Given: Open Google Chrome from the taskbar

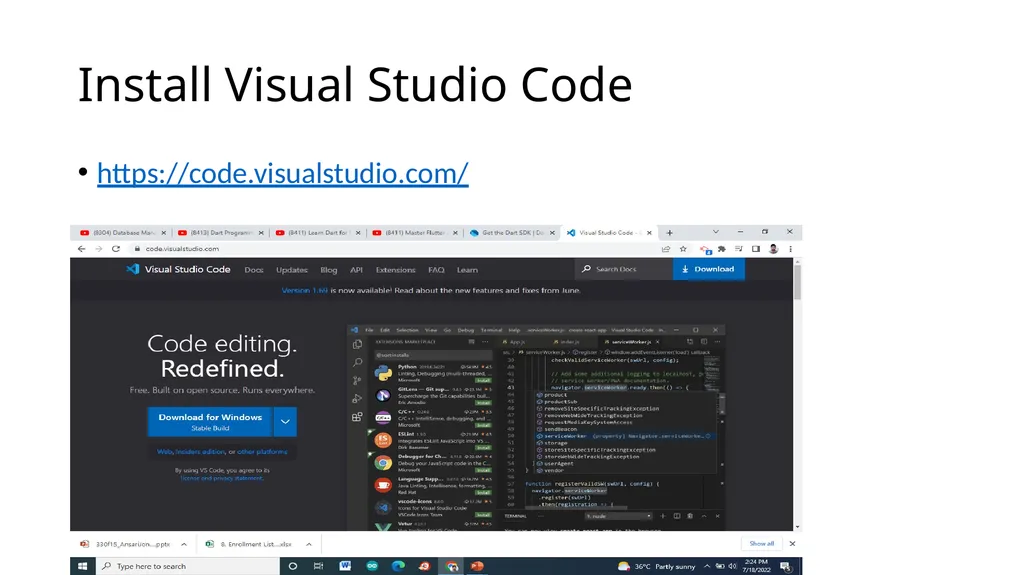Looking at the screenshot, I should click(x=452, y=566).
